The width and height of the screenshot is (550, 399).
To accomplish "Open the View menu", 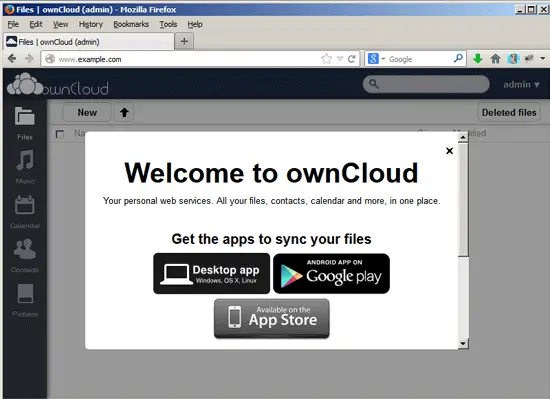I will click(x=60, y=24).
